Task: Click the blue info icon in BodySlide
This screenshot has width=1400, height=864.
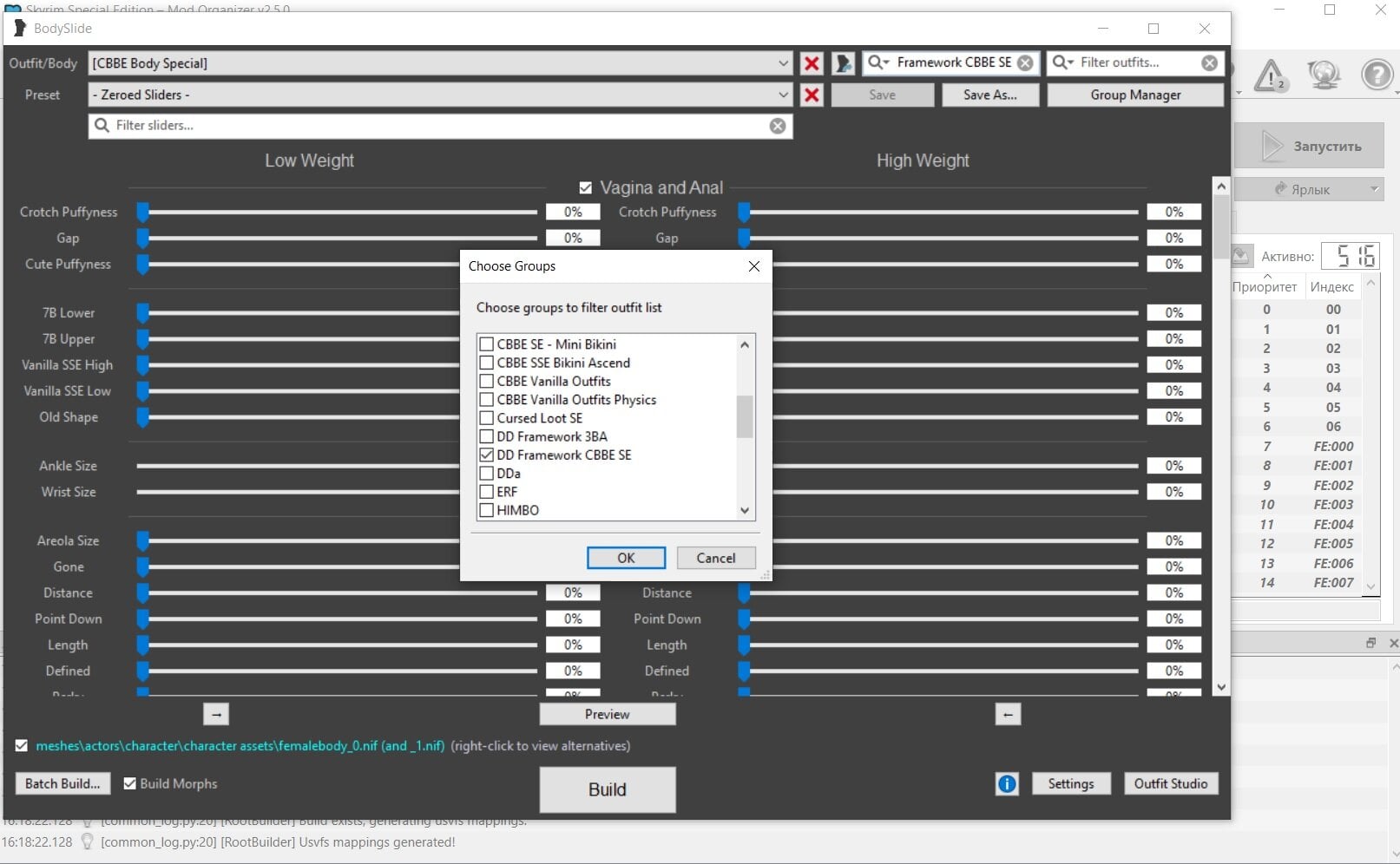Action: tap(1007, 783)
